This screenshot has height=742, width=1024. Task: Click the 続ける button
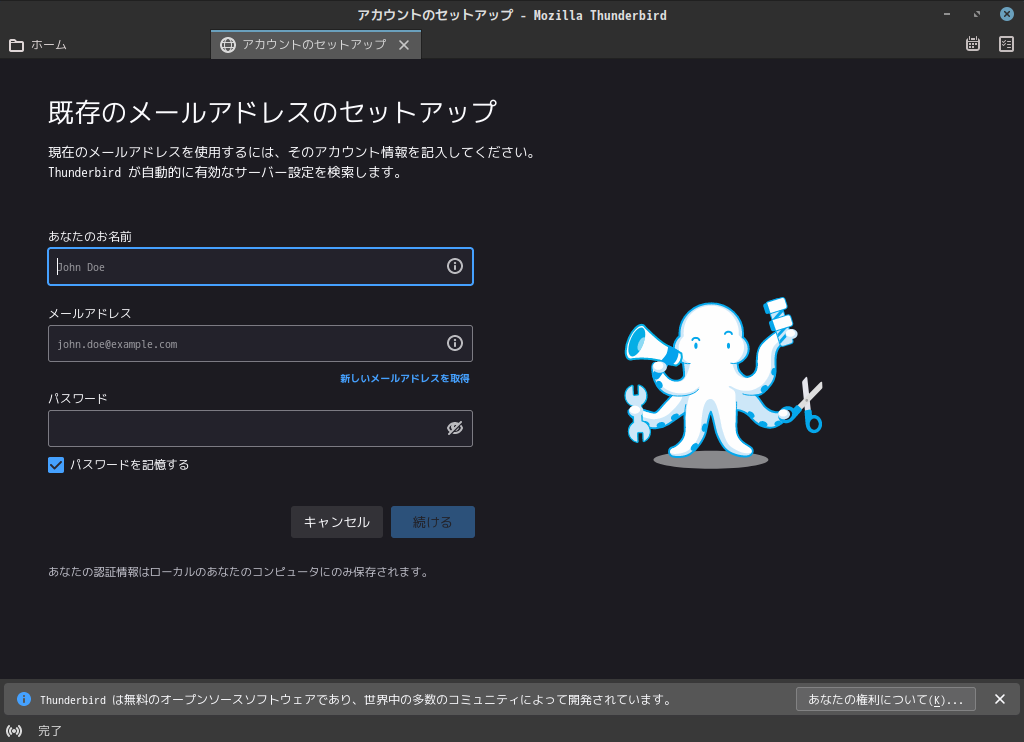(432, 522)
